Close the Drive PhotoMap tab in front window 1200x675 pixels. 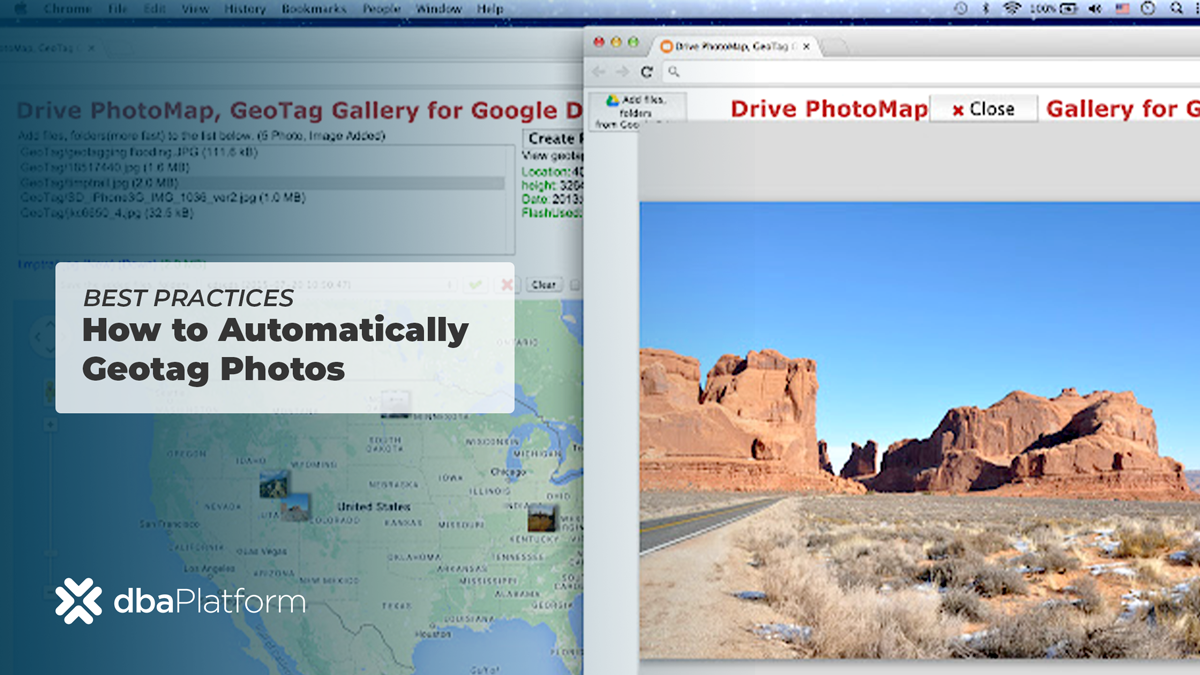click(x=806, y=46)
